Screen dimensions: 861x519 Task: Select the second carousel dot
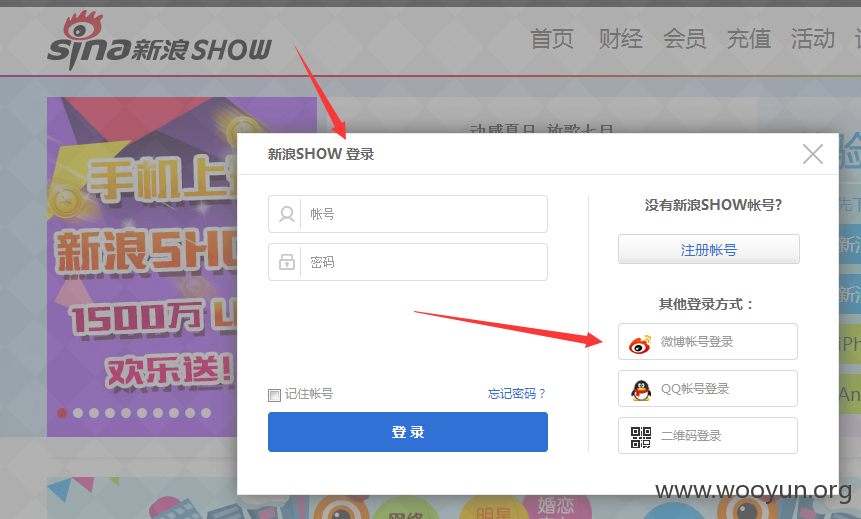(78, 413)
